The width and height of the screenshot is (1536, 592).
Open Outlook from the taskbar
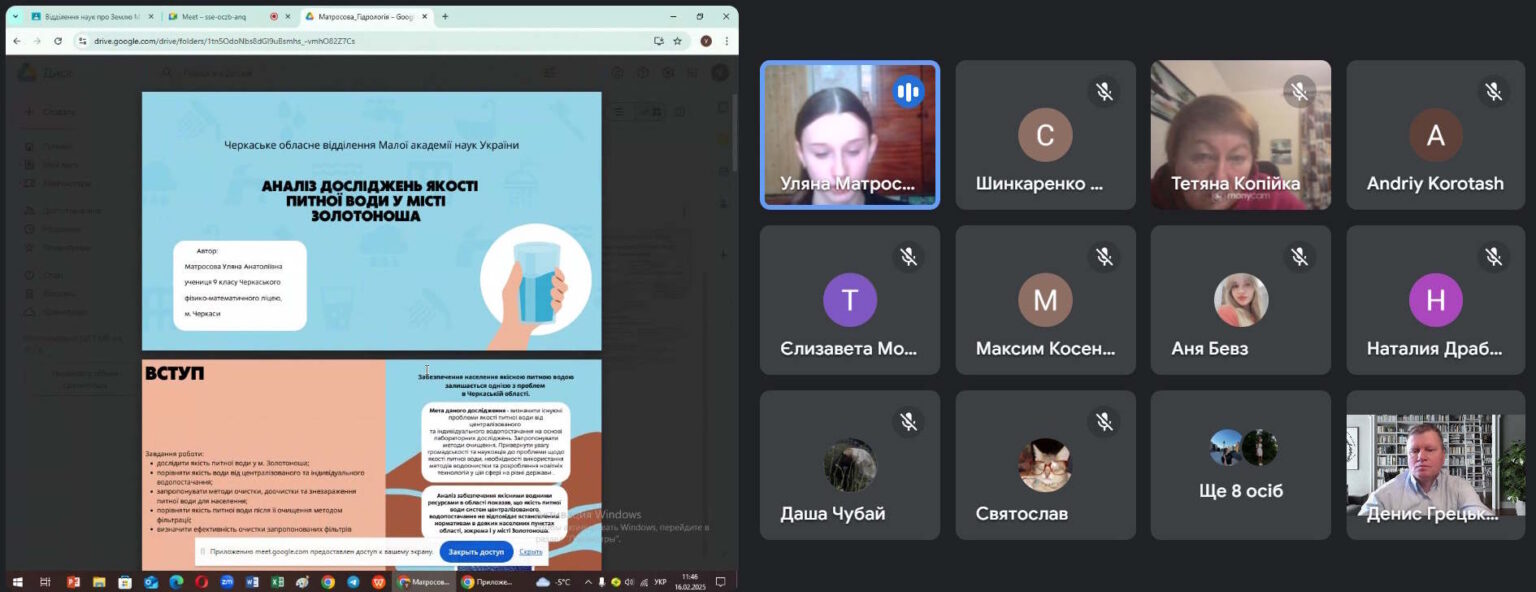151,582
